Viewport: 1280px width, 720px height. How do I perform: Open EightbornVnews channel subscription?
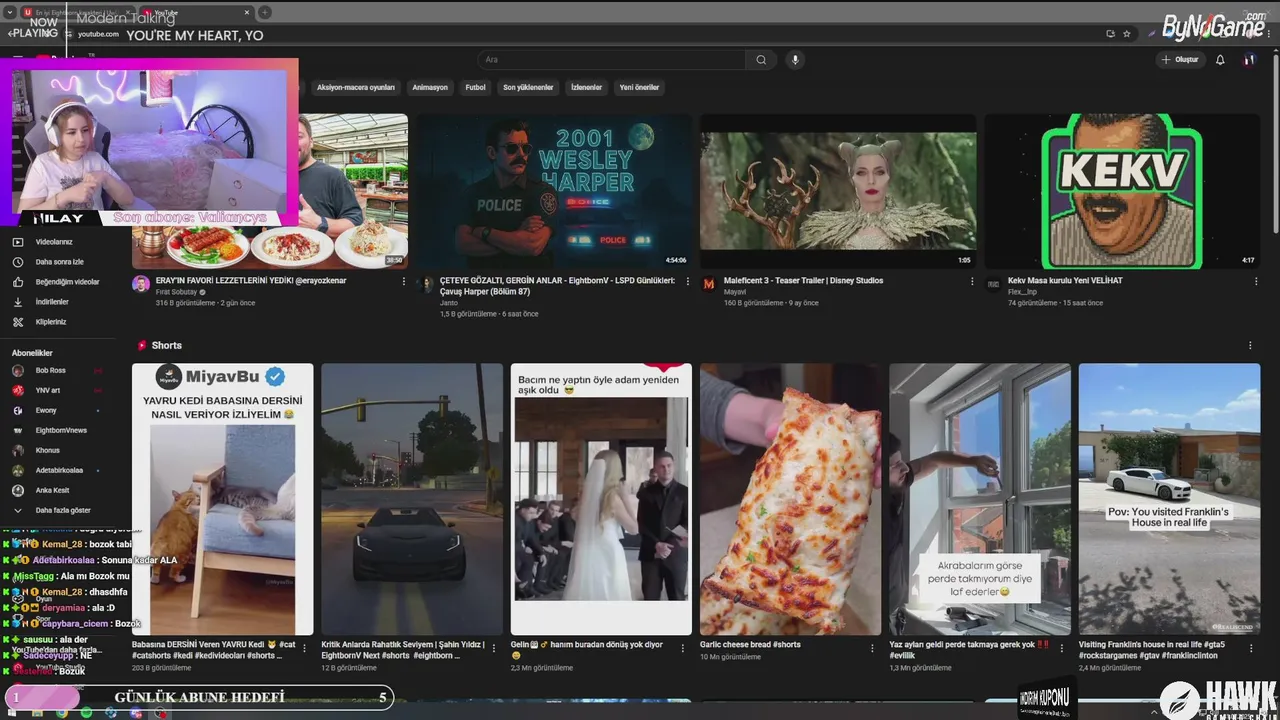(62, 430)
